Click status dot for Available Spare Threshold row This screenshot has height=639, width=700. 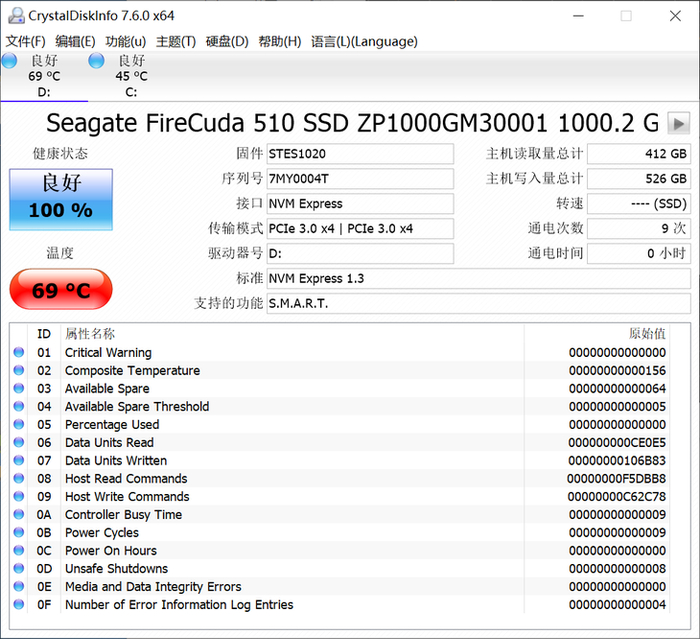click(x=19, y=406)
